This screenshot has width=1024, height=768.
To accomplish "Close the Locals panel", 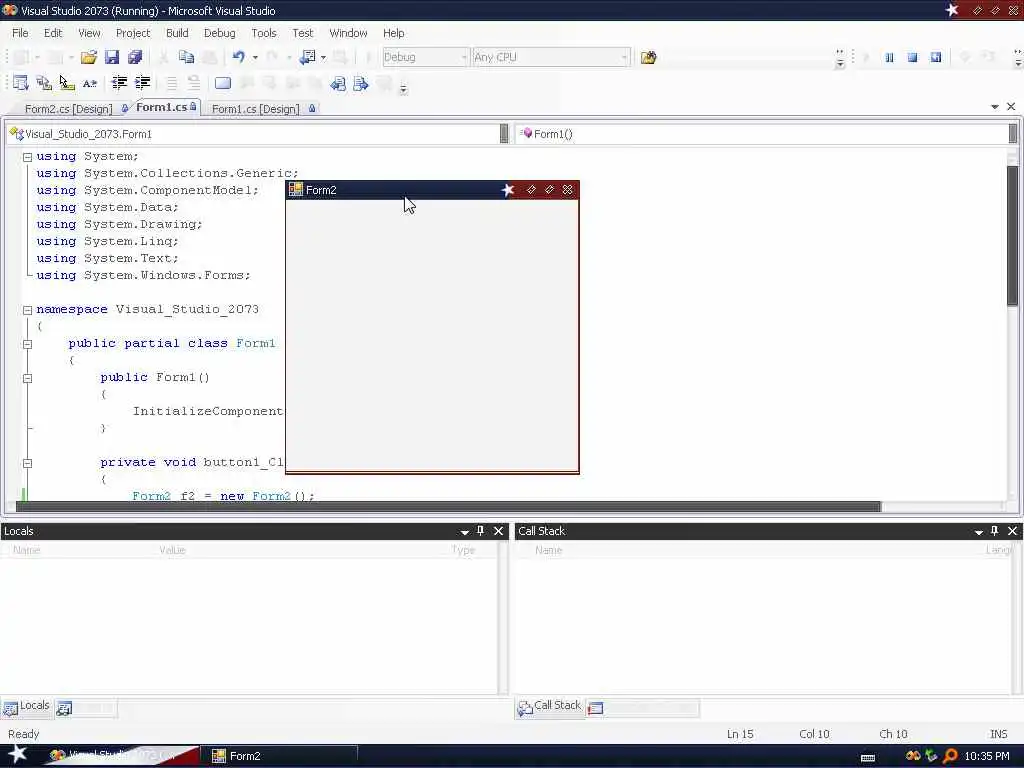I will click(x=498, y=531).
